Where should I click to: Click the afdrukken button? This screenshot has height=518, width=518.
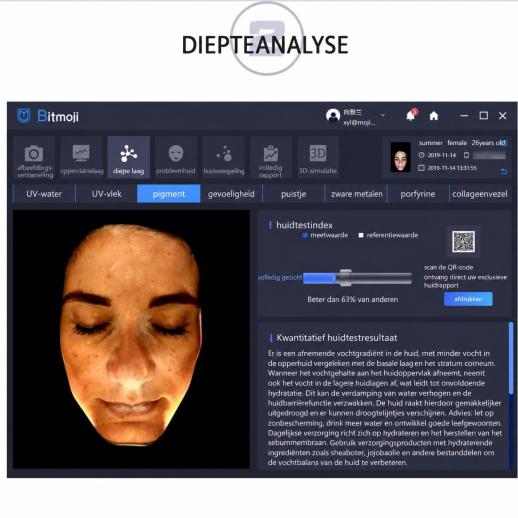coord(468,299)
